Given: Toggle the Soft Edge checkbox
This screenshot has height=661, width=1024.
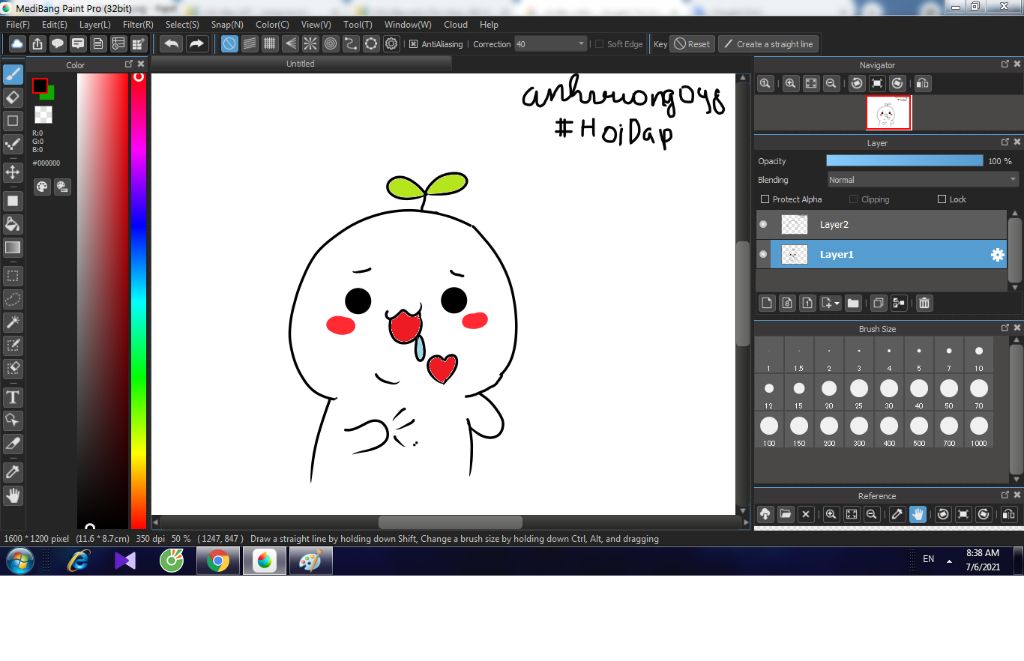Looking at the screenshot, I should [600, 44].
